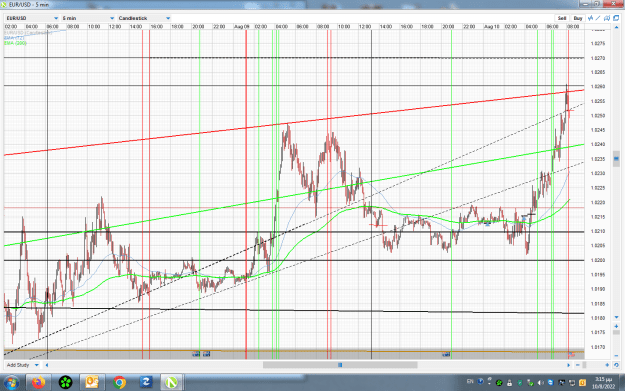
Task: Click the detach chart window icon
Action: pos(616,18)
